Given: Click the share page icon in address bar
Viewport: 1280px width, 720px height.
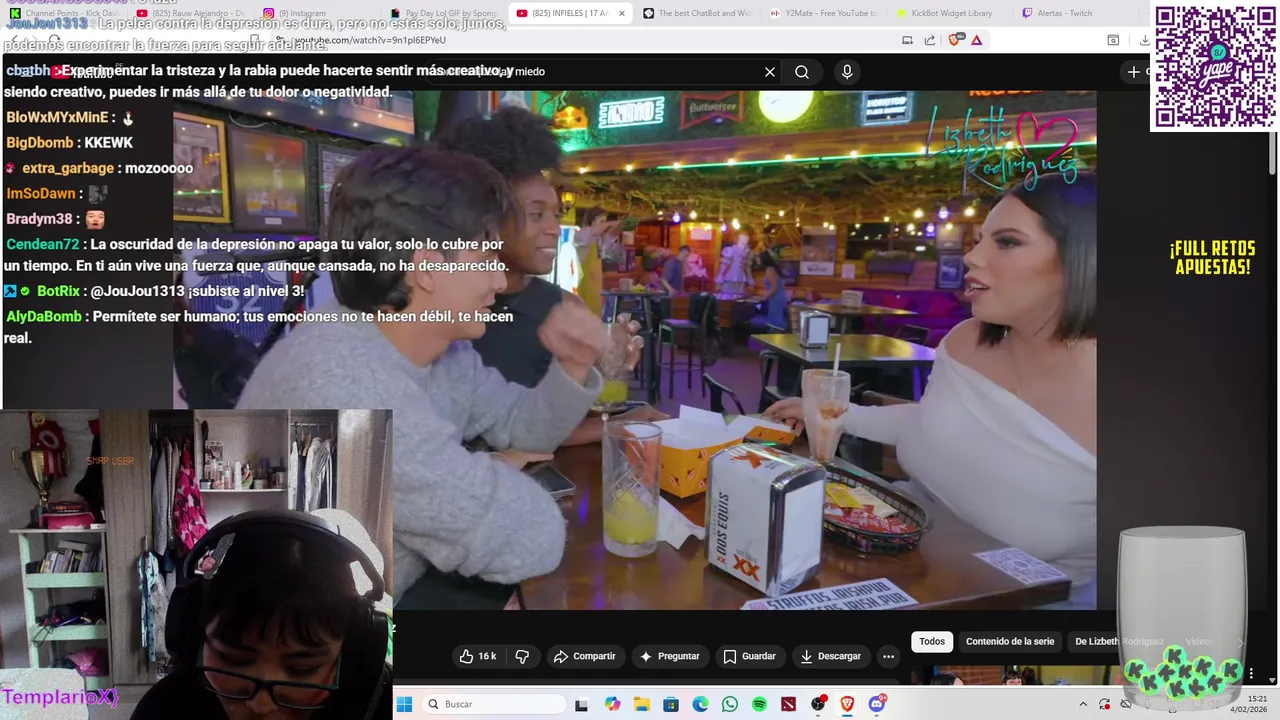Looking at the screenshot, I should point(929,40).
